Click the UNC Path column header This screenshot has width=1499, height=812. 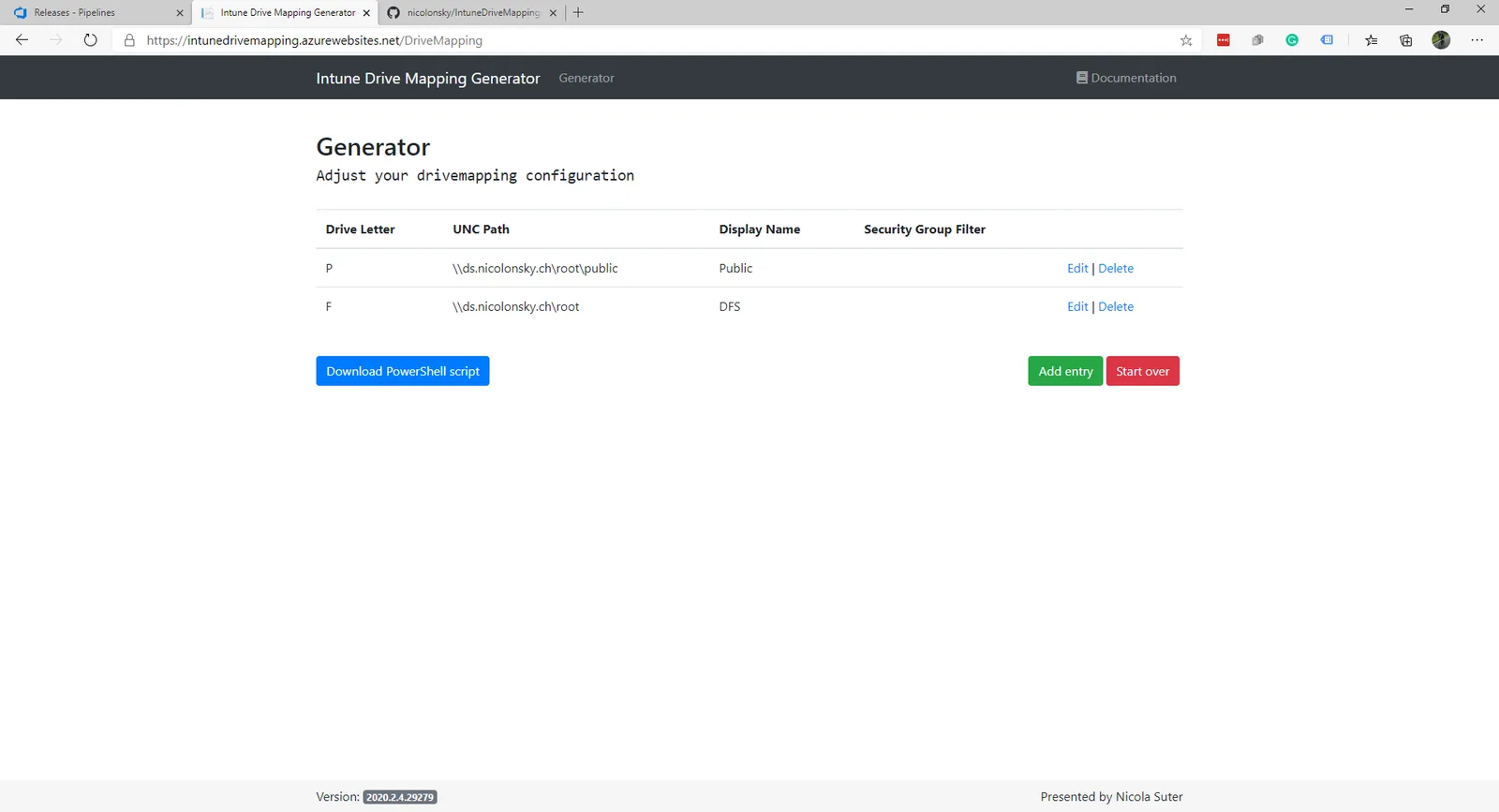(x=481, y=229)
